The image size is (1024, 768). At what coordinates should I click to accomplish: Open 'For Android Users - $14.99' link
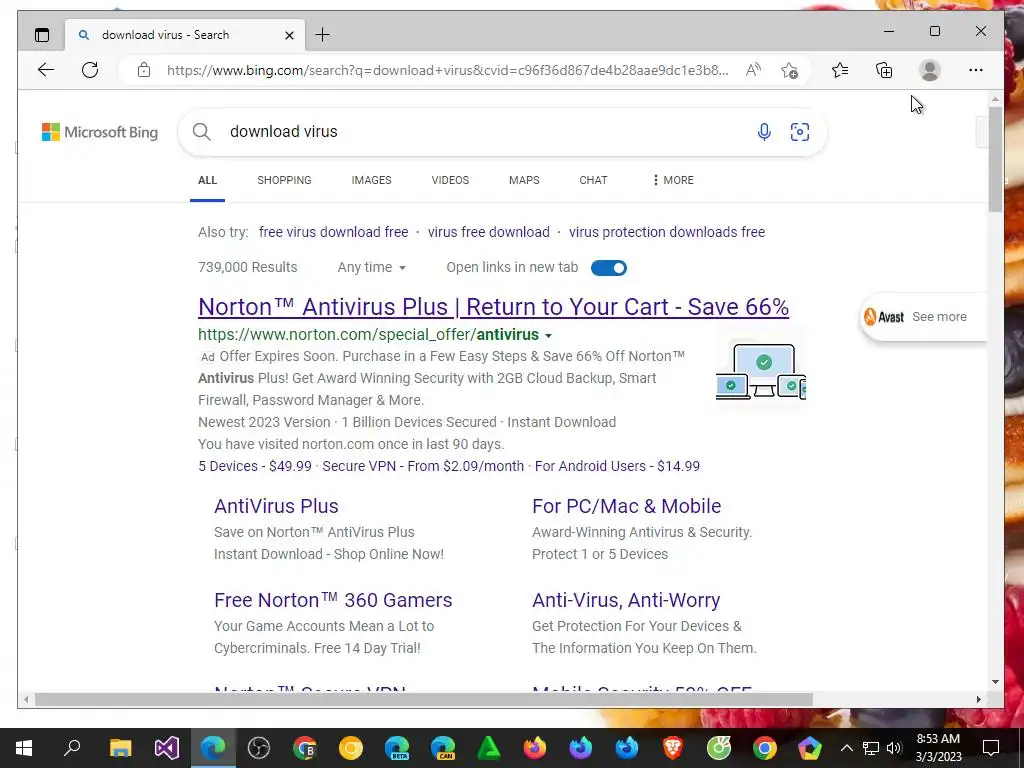tap(617, 466)
